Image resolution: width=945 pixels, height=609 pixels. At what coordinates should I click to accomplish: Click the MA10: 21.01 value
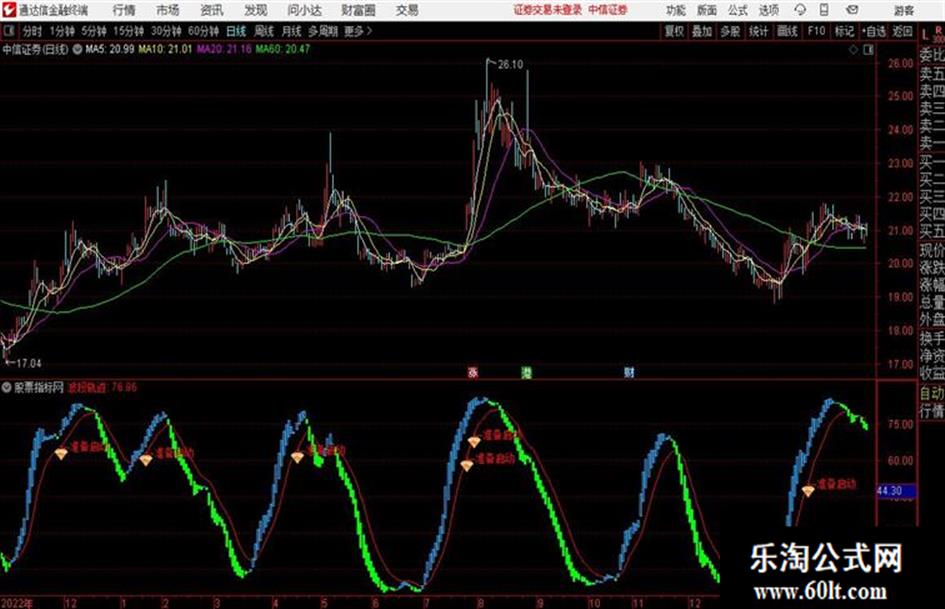click(165, 49)
